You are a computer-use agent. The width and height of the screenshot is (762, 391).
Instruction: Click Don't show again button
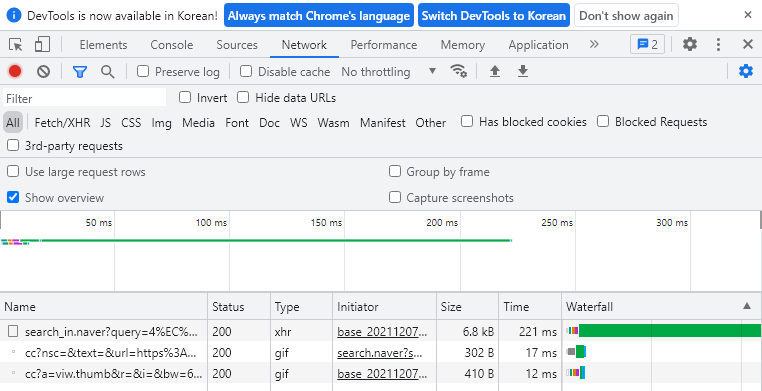(626, 16)
